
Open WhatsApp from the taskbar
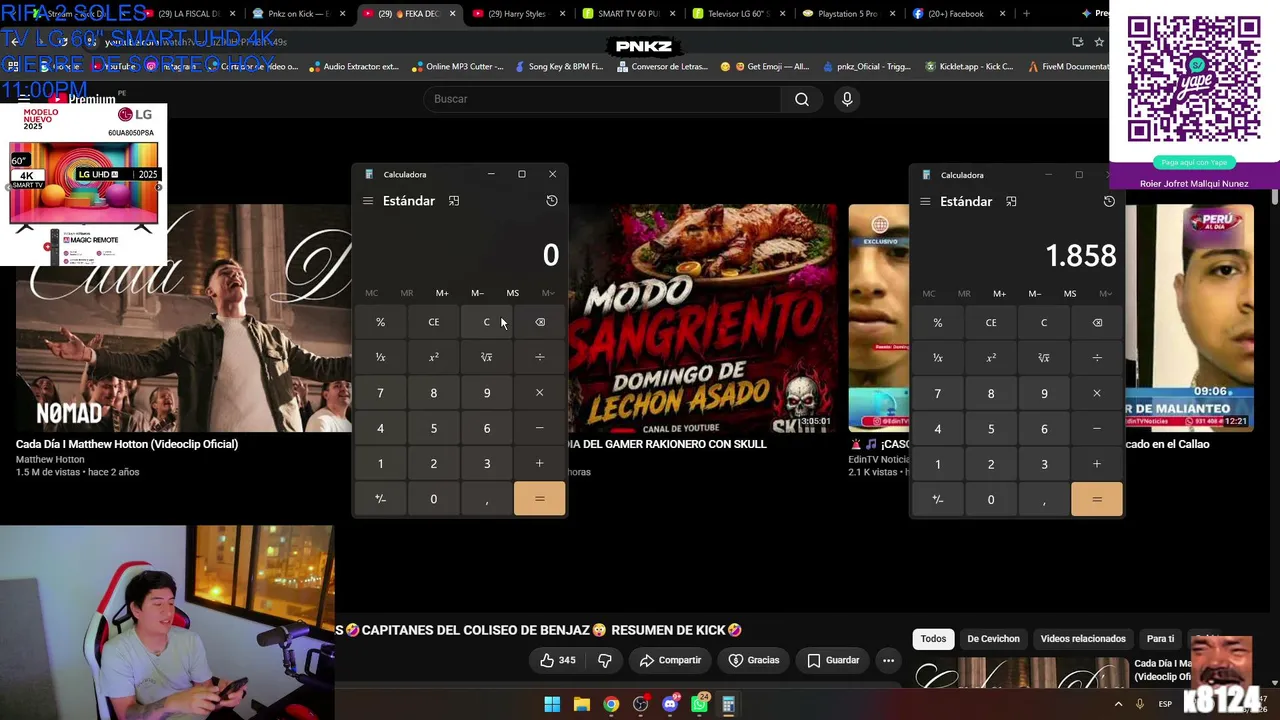click(x=700, y=704)
